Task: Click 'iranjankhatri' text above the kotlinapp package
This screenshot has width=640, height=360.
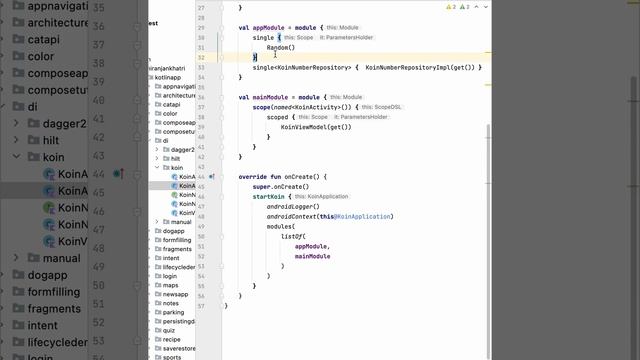Action: [x=167, y=68]
